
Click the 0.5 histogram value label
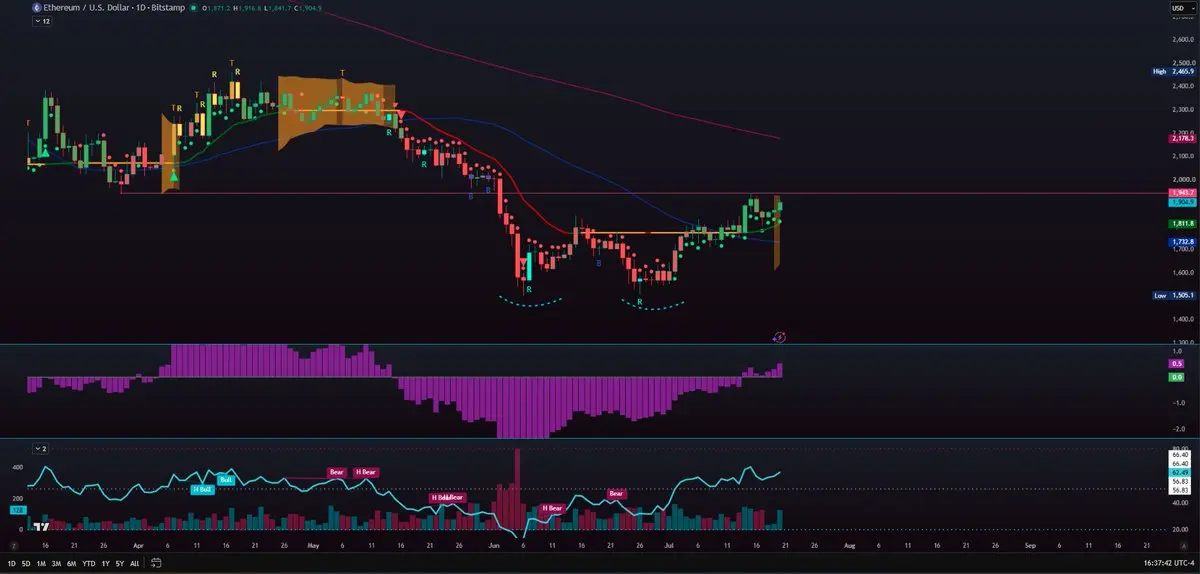1177,364
